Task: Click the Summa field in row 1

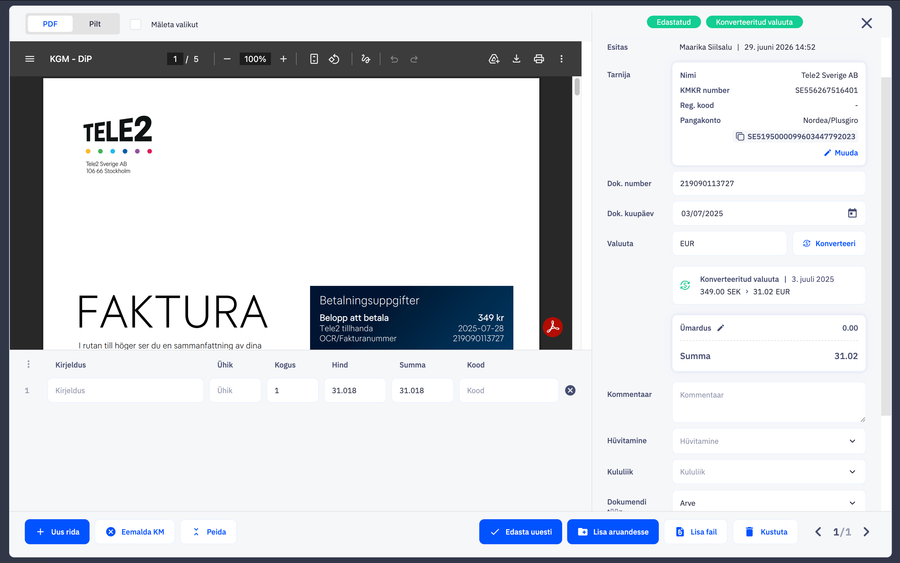Action: coord(422,390)
